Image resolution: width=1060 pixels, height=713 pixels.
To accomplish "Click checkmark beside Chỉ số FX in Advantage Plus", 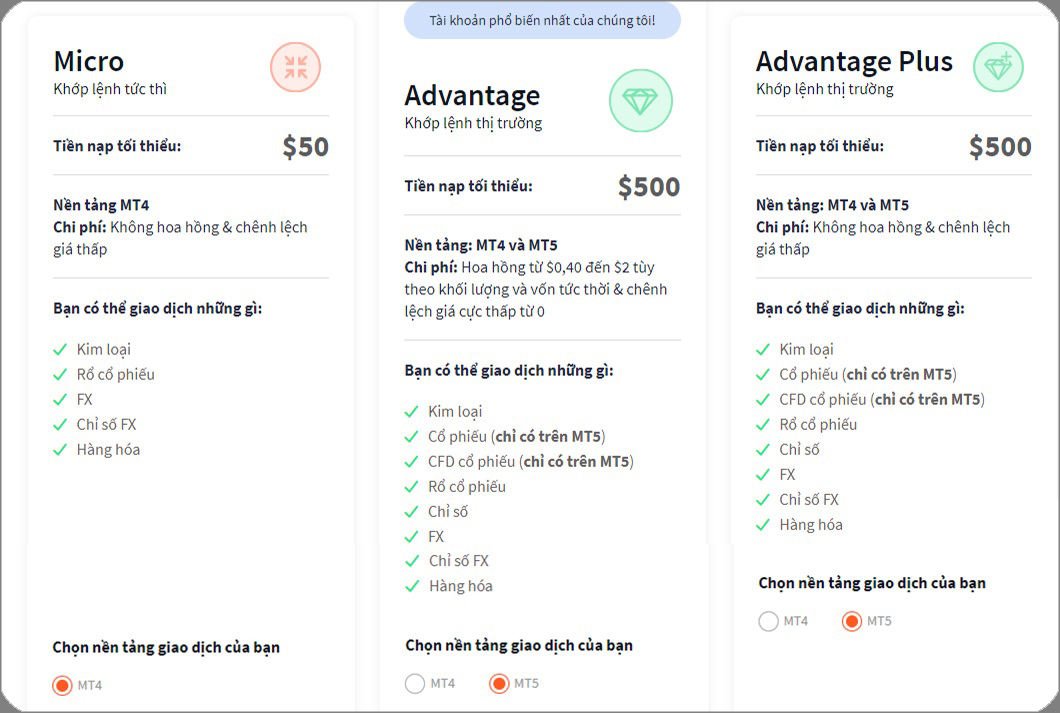I will click(x=763, y=500).
